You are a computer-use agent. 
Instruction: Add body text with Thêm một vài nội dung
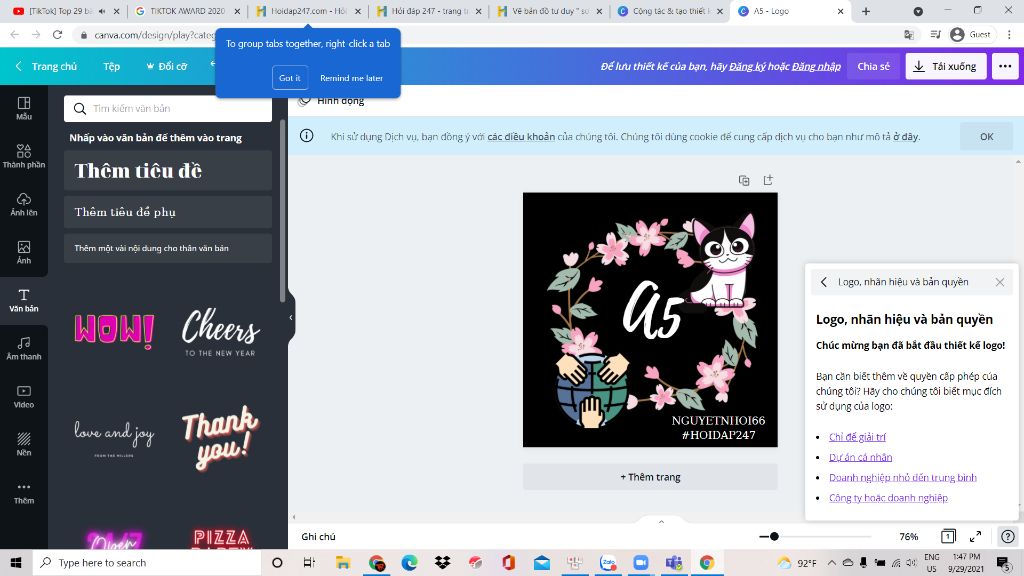point(168,248)
